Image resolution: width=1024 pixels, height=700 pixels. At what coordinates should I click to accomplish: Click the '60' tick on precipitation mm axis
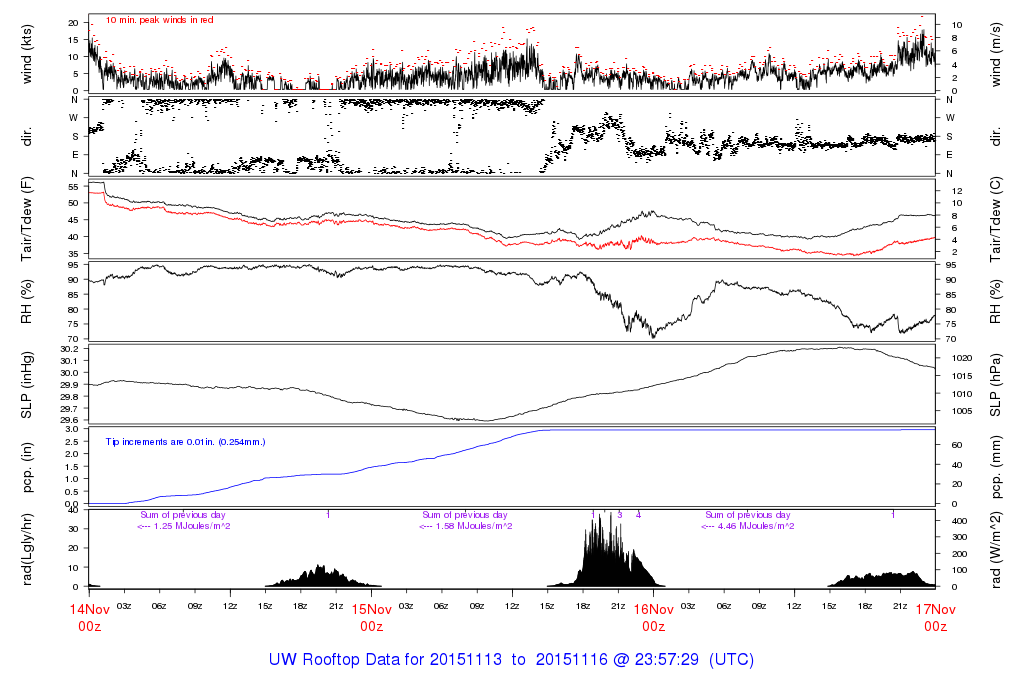coord(957,445)
